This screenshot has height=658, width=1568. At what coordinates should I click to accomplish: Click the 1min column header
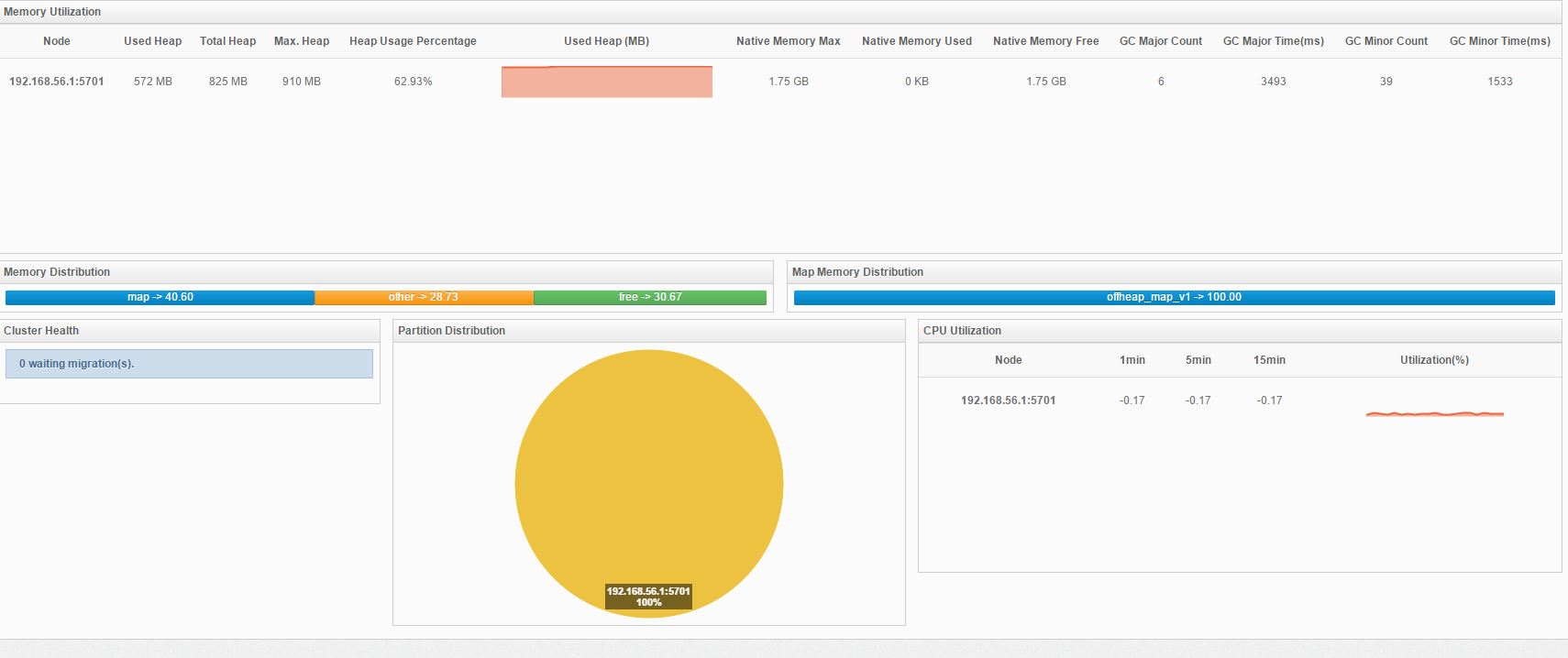(x=1132, y=360)
